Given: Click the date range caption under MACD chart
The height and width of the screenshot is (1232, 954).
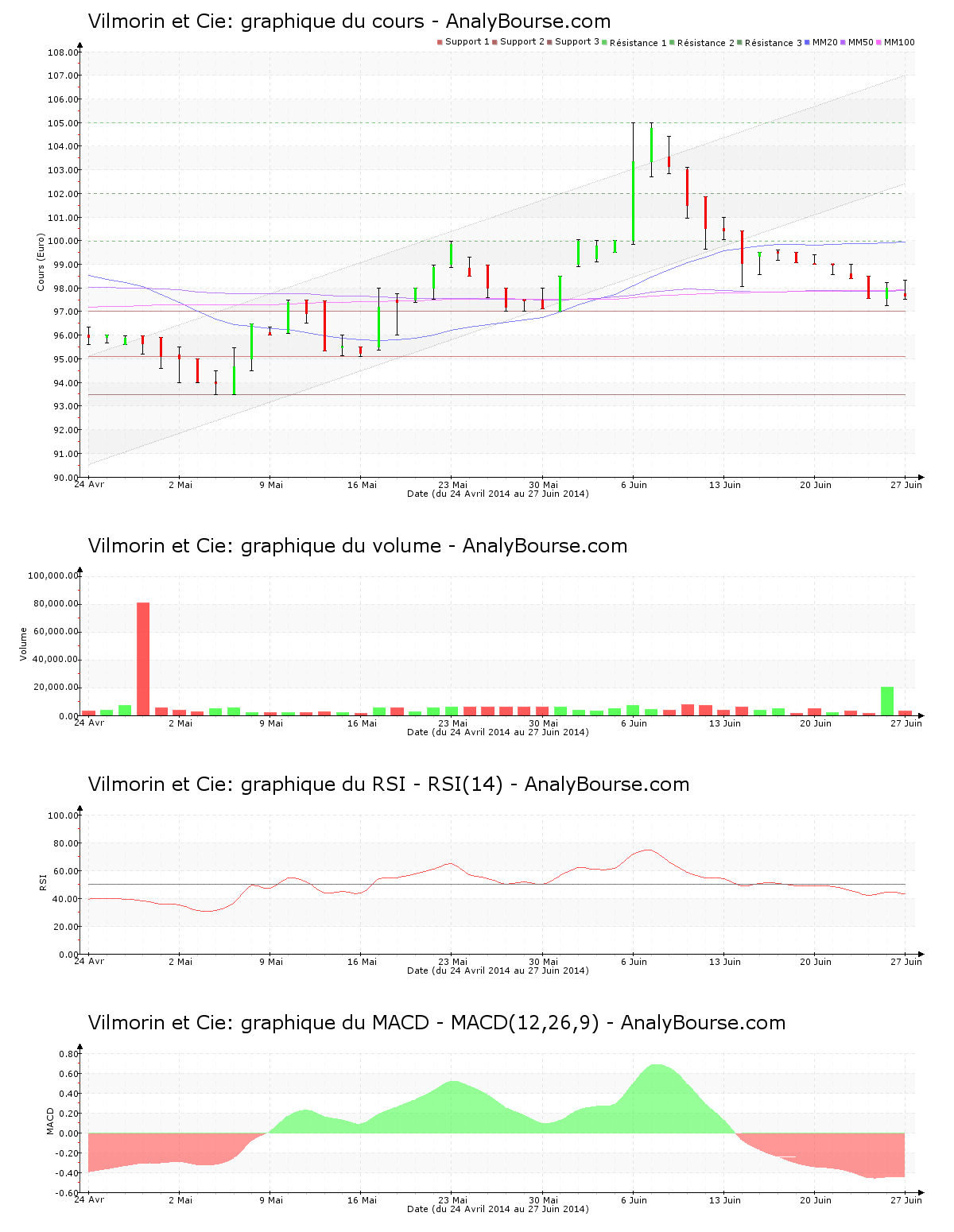Looking at the screenshot, I should tap(498, 1209).
